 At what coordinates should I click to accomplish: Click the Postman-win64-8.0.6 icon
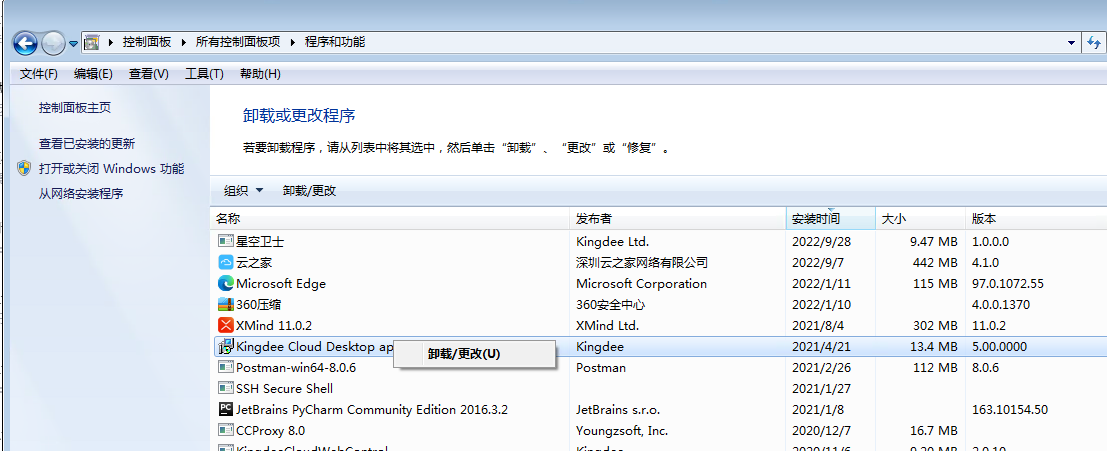click(226, 368)
